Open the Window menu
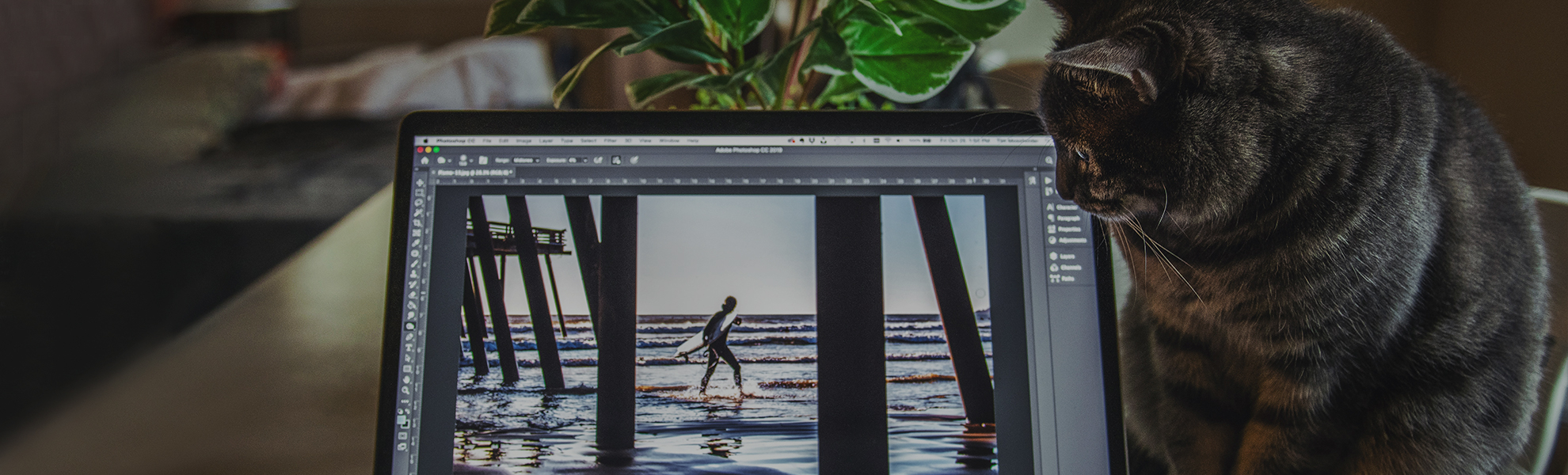1568x475 pixels. [x=669, y=141]
